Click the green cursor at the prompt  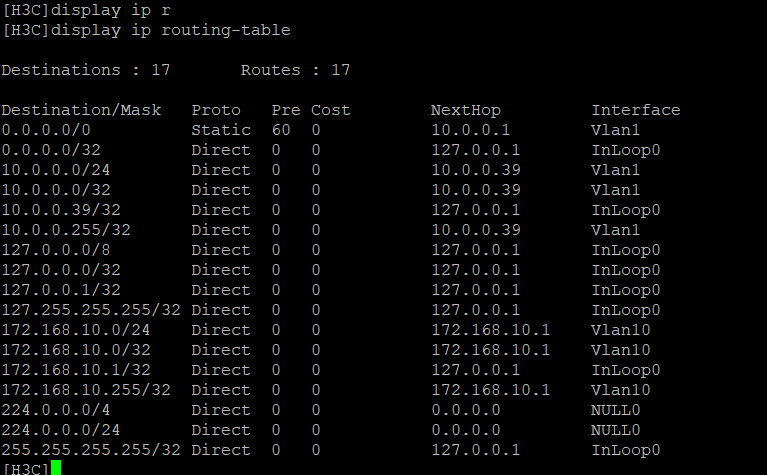tap(56, 468)
